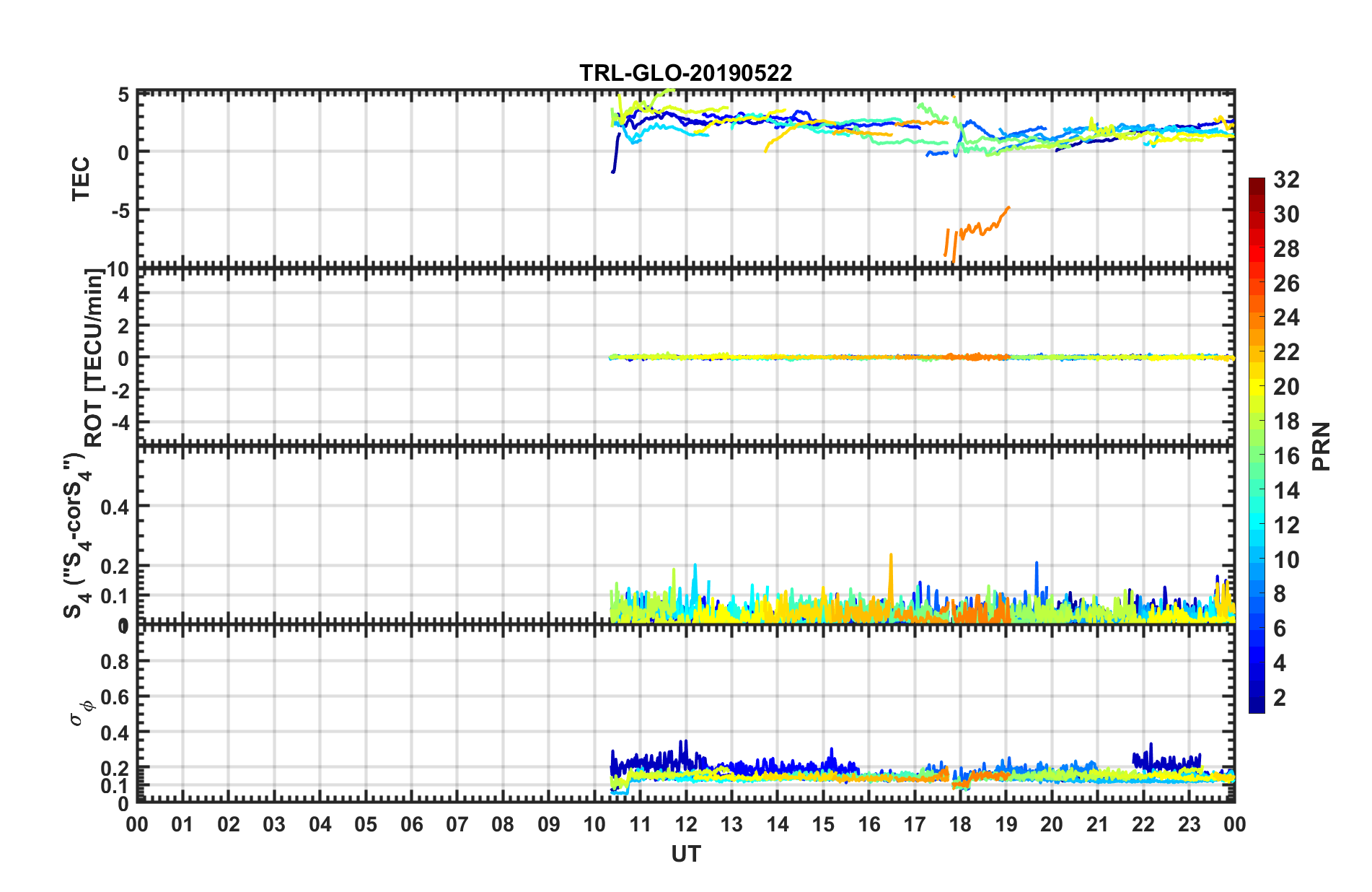Click x-axis tick label 05
Screen dimensions: 1372x892
pos(366,824)
